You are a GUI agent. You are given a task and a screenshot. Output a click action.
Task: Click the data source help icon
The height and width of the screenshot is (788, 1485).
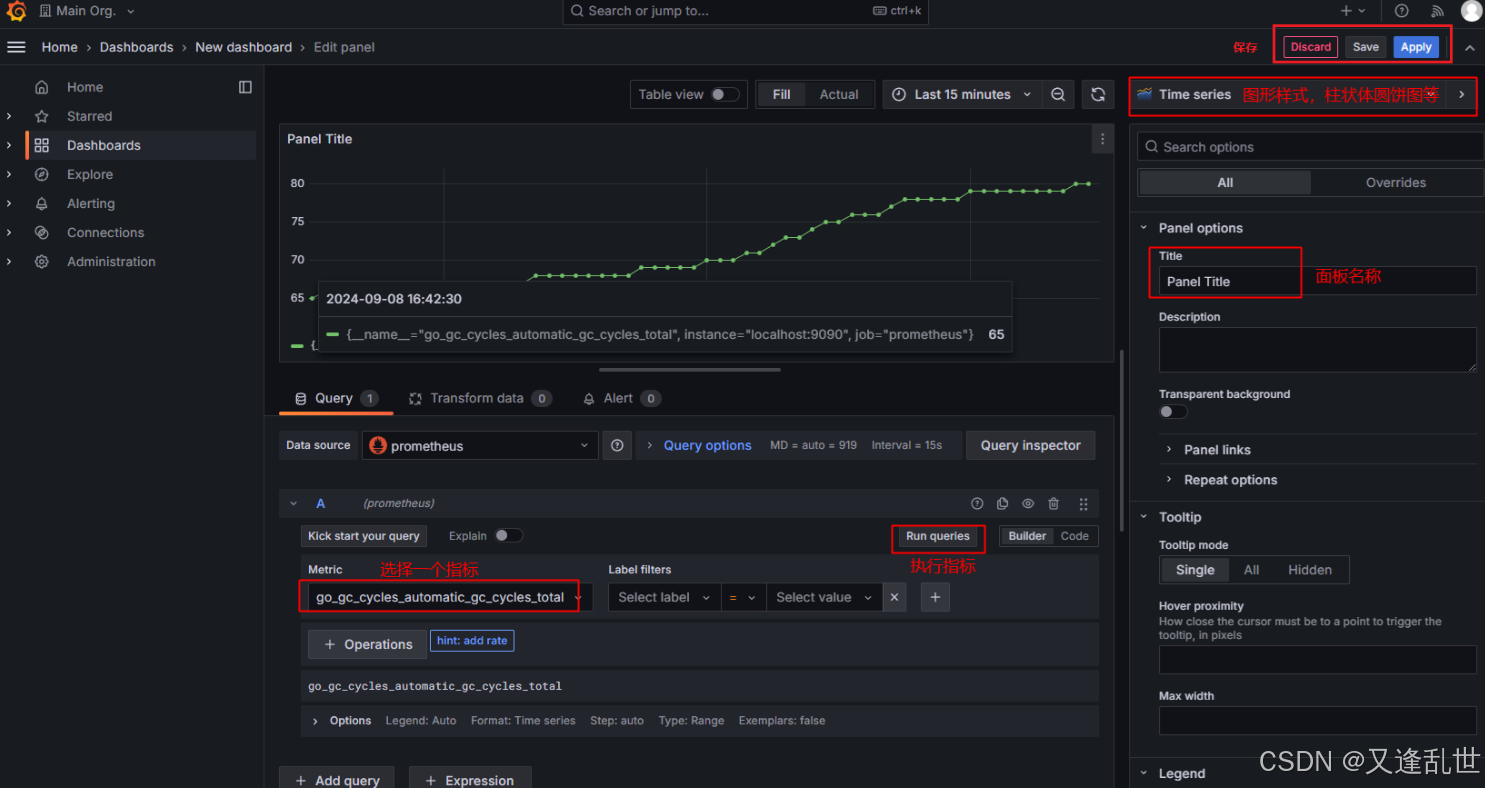(617, 446)
